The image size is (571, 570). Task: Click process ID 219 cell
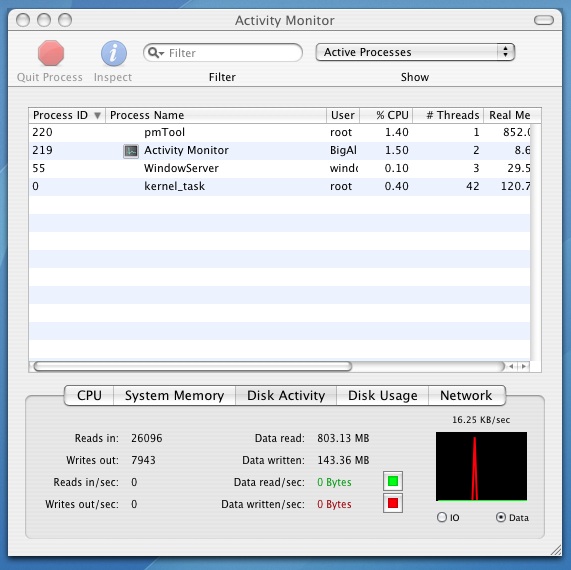[x=42, y=150]
